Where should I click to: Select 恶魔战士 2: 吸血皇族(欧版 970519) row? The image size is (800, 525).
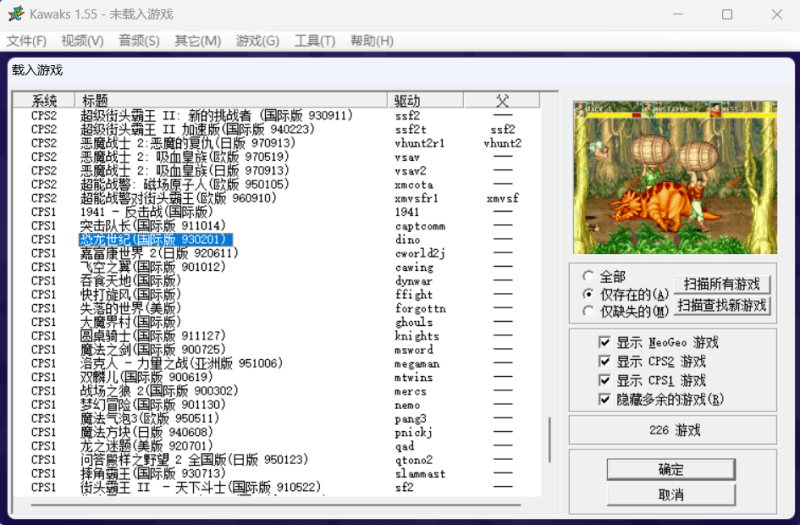pyautogui.click(x=276, y=157)
